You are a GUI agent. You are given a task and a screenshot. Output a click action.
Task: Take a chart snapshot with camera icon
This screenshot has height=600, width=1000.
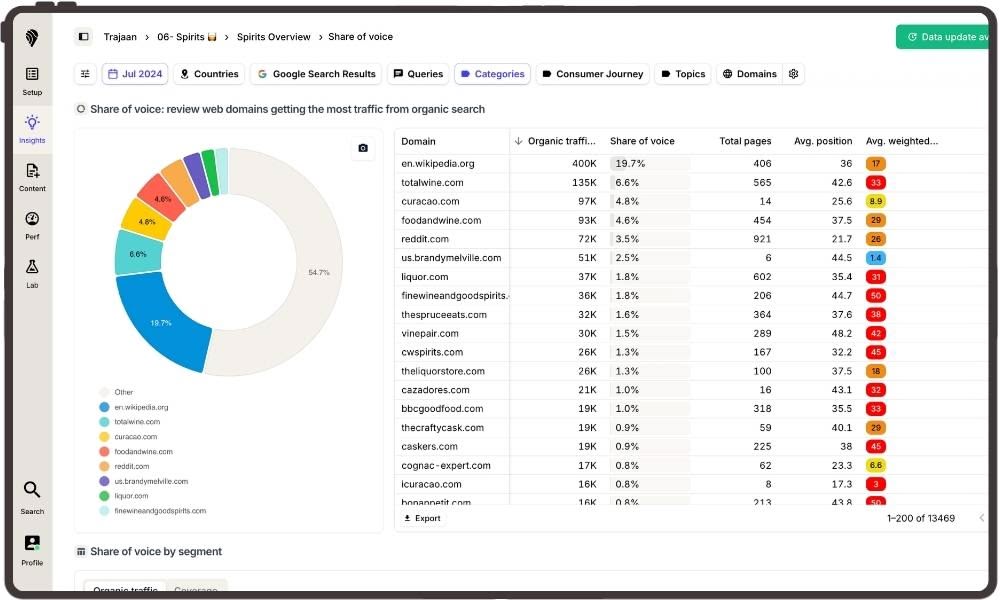[363, 148]
